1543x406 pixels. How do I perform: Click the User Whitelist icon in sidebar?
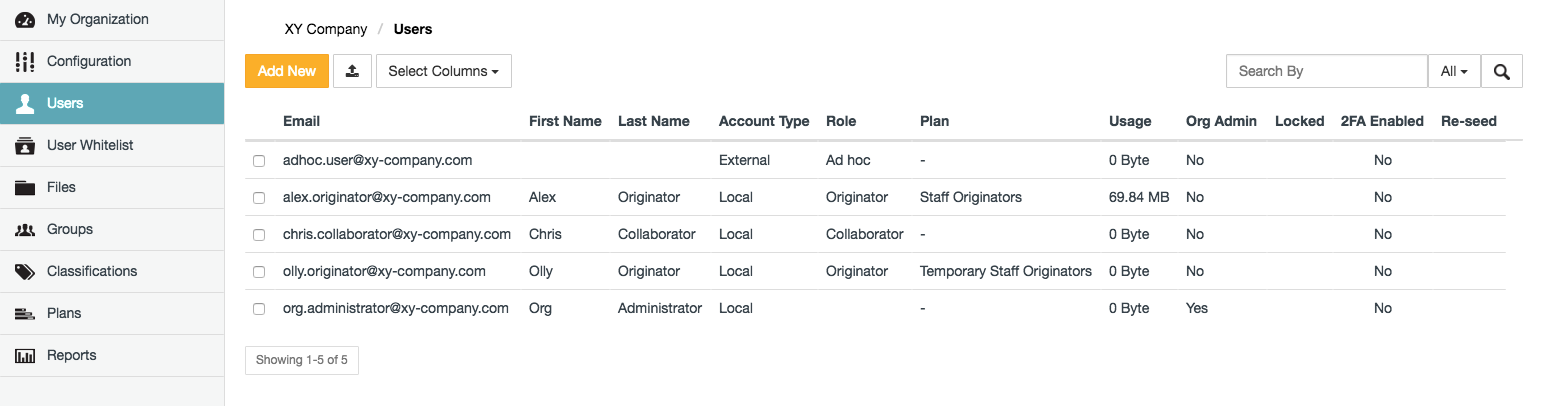[25, 145]
